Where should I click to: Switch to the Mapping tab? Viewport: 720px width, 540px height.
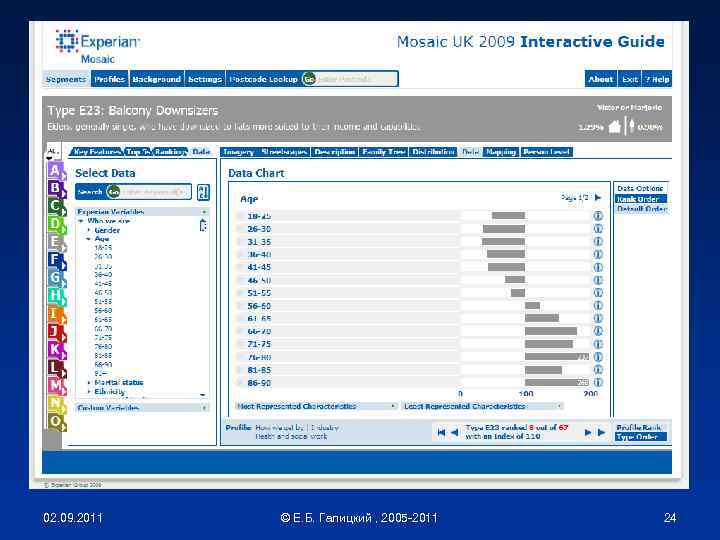(x=501, y=152)
